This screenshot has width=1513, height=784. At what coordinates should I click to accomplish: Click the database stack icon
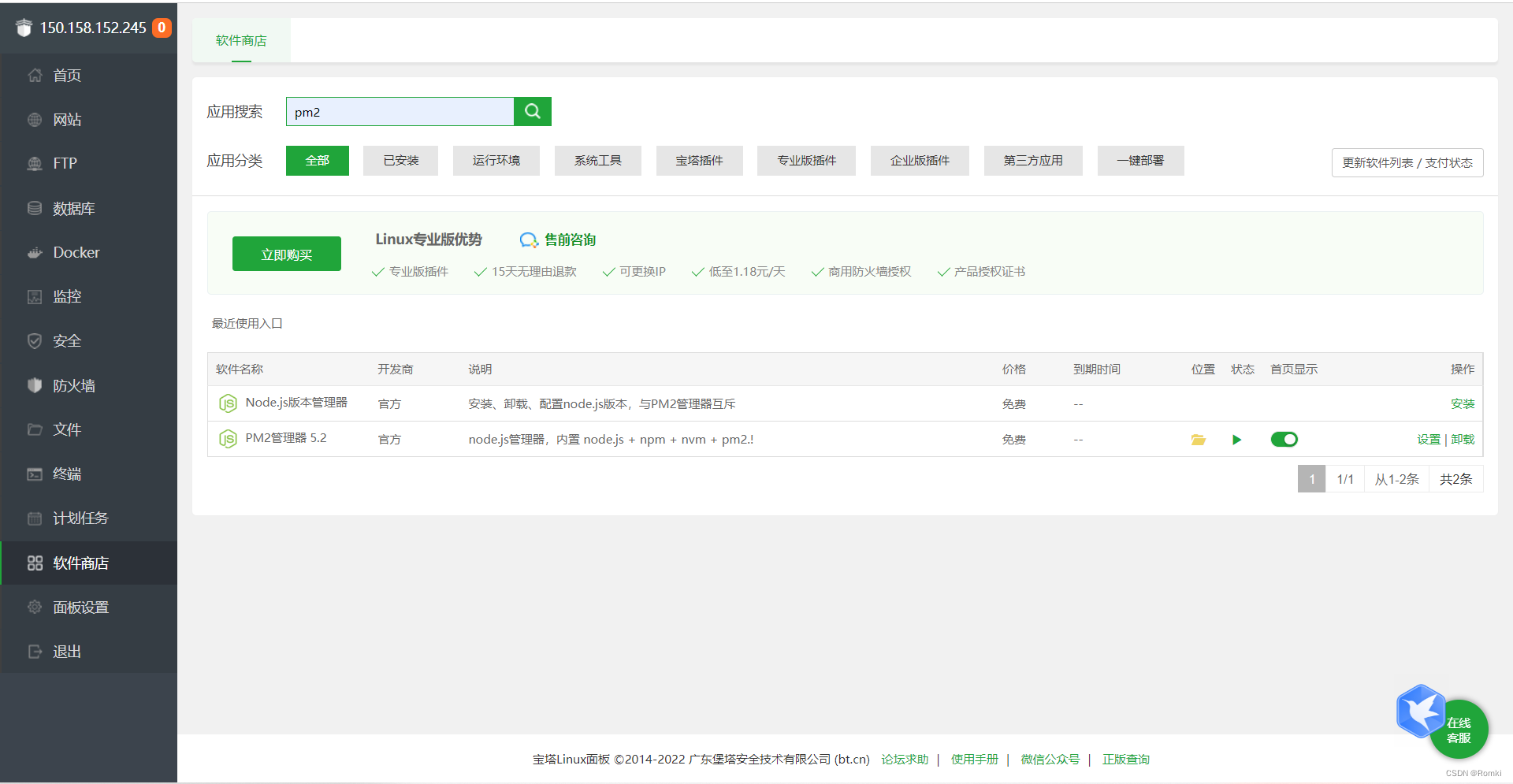(35, 208)
